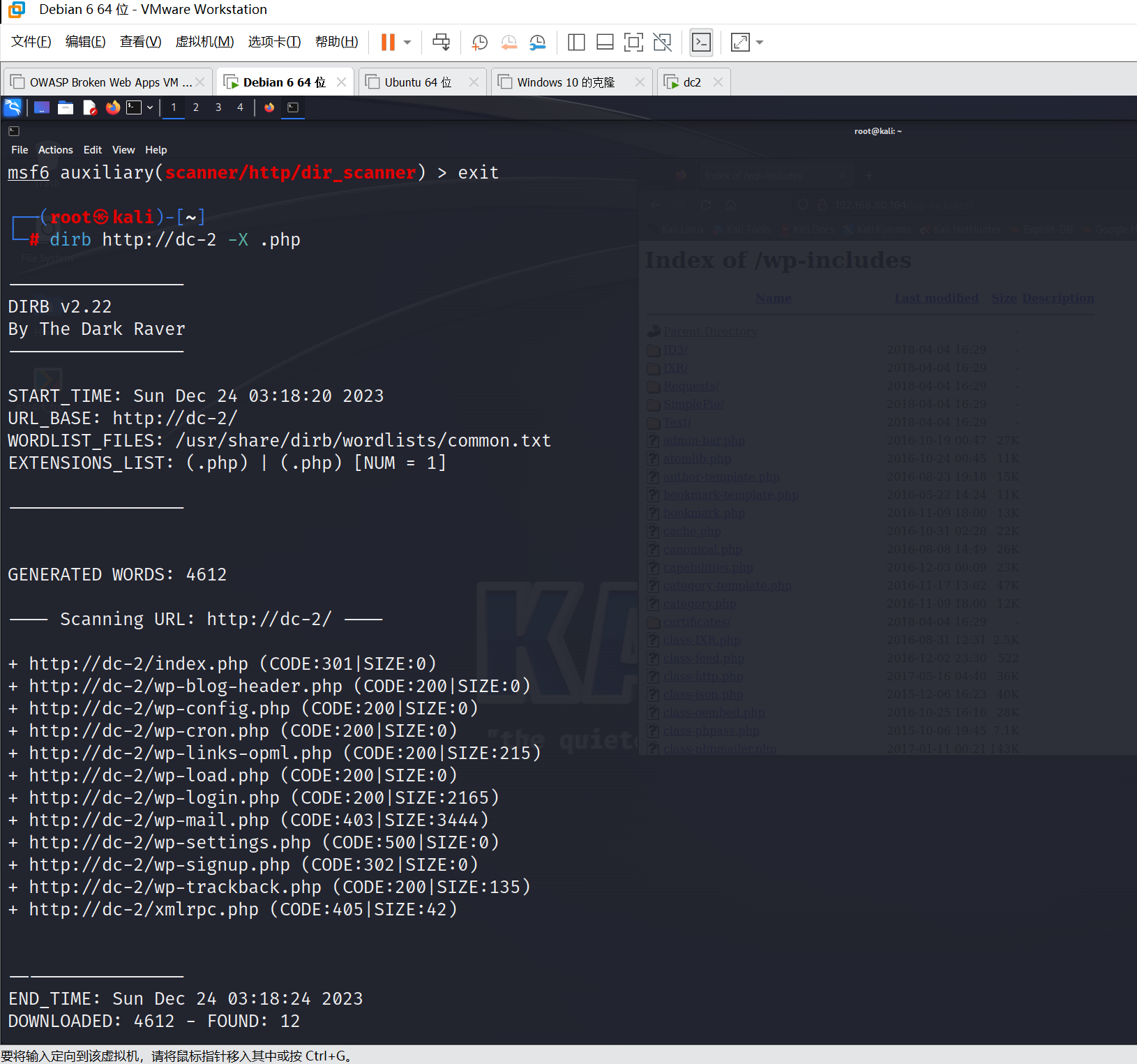
Task: Switch to workspace 1
Action: (174, 107)
